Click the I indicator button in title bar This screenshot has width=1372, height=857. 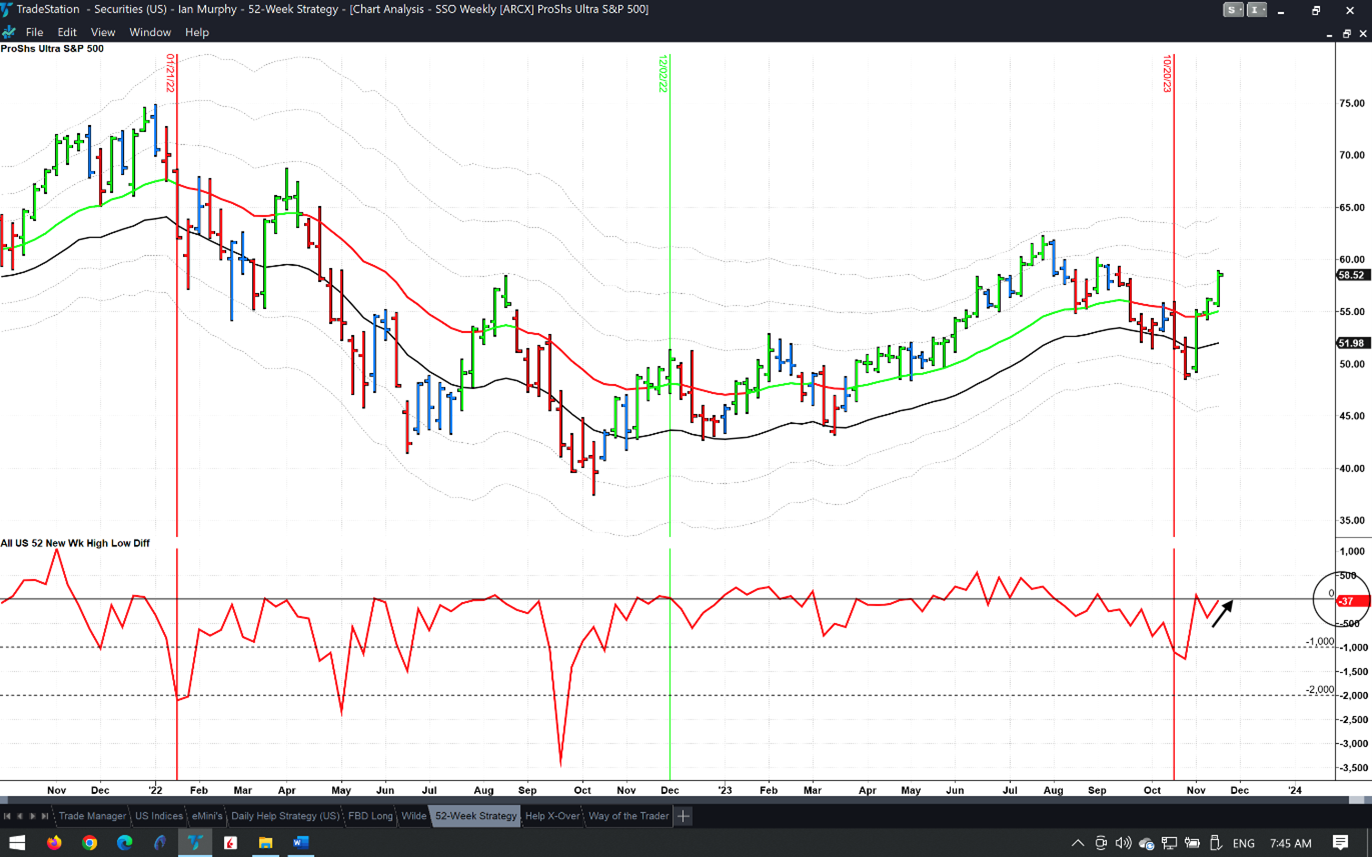1257,10
